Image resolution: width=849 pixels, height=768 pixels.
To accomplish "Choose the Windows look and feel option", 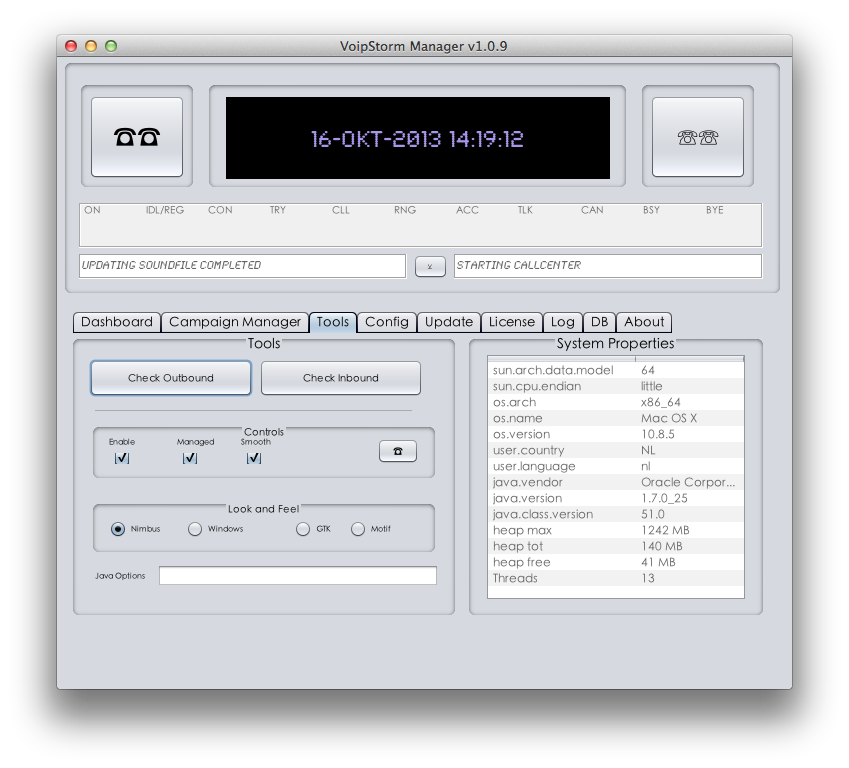I will pyautogui.click(x=195, y=529).
